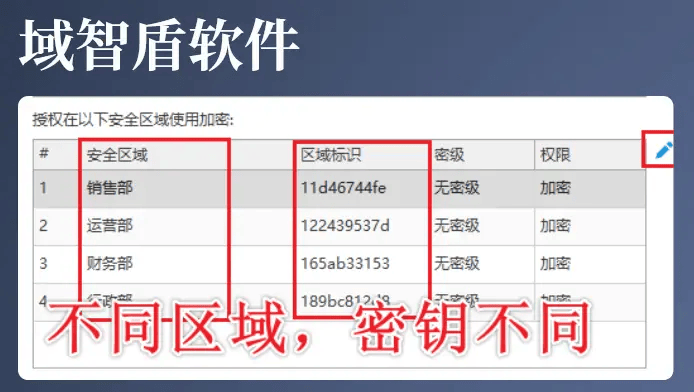Click region ID 11d46744fe
Screen dimensions: 694x392
343,188
